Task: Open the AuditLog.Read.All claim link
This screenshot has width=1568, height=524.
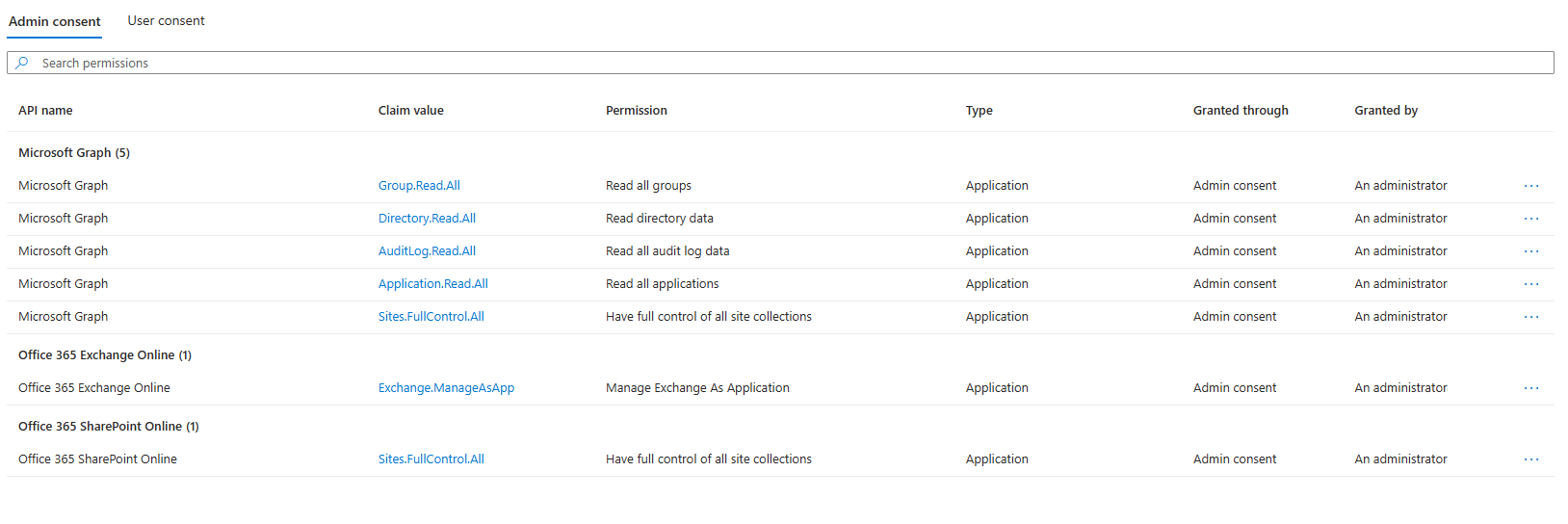Action: [427, 251]
